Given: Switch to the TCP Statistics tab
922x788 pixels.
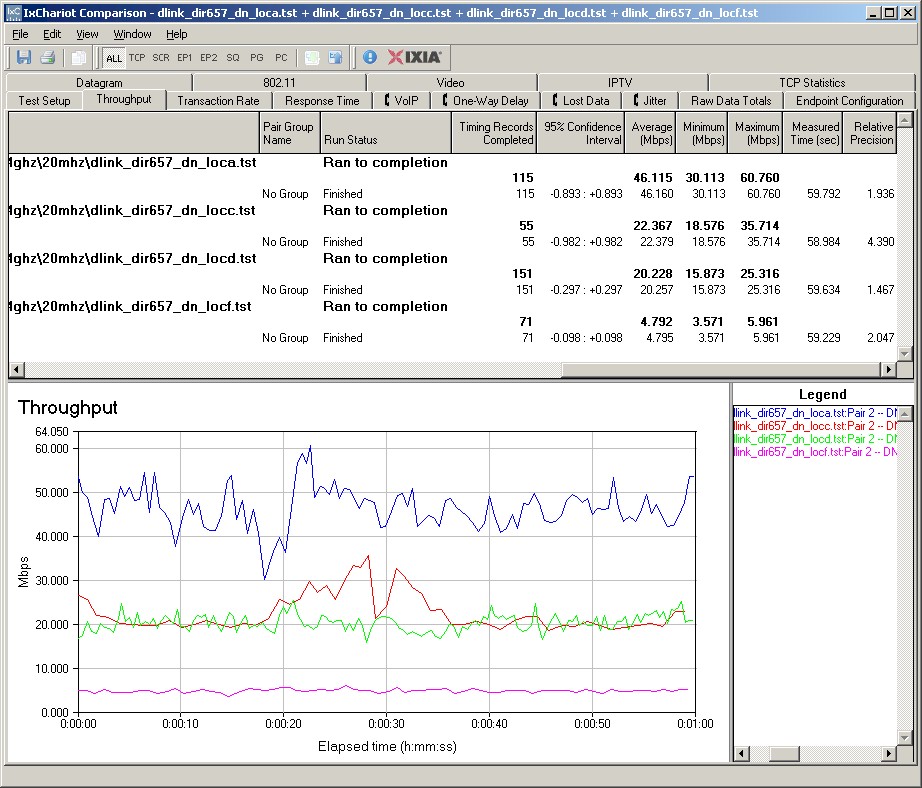Looking at the screenshot, I should (812, 82).
